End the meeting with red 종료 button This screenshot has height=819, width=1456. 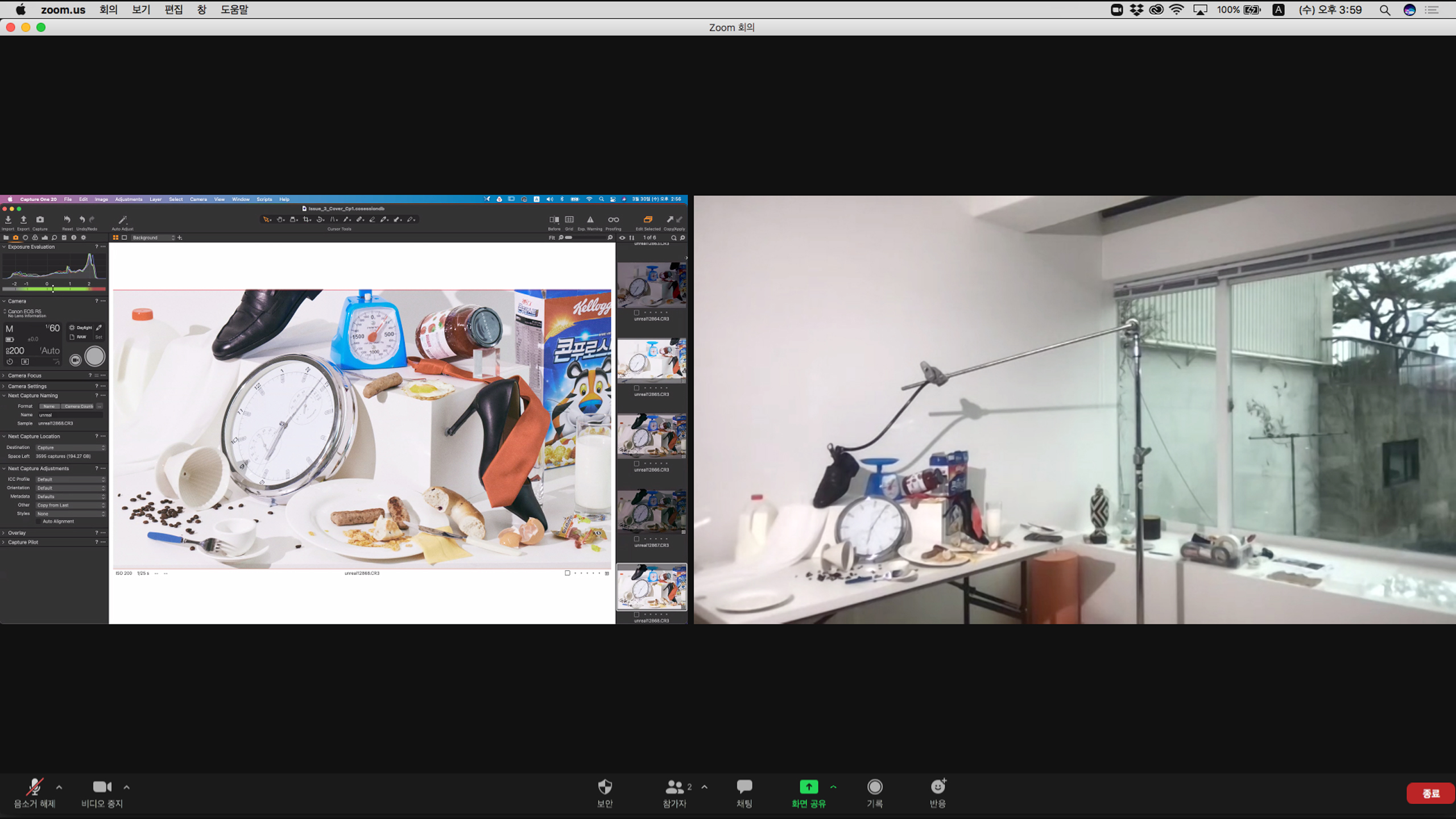[1430, 793]
